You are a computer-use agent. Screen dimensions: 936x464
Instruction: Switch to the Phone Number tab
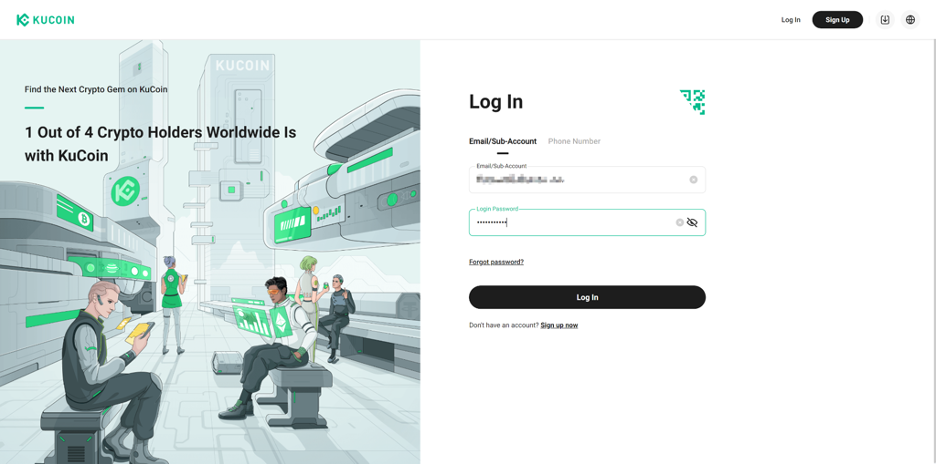[574, 142]
